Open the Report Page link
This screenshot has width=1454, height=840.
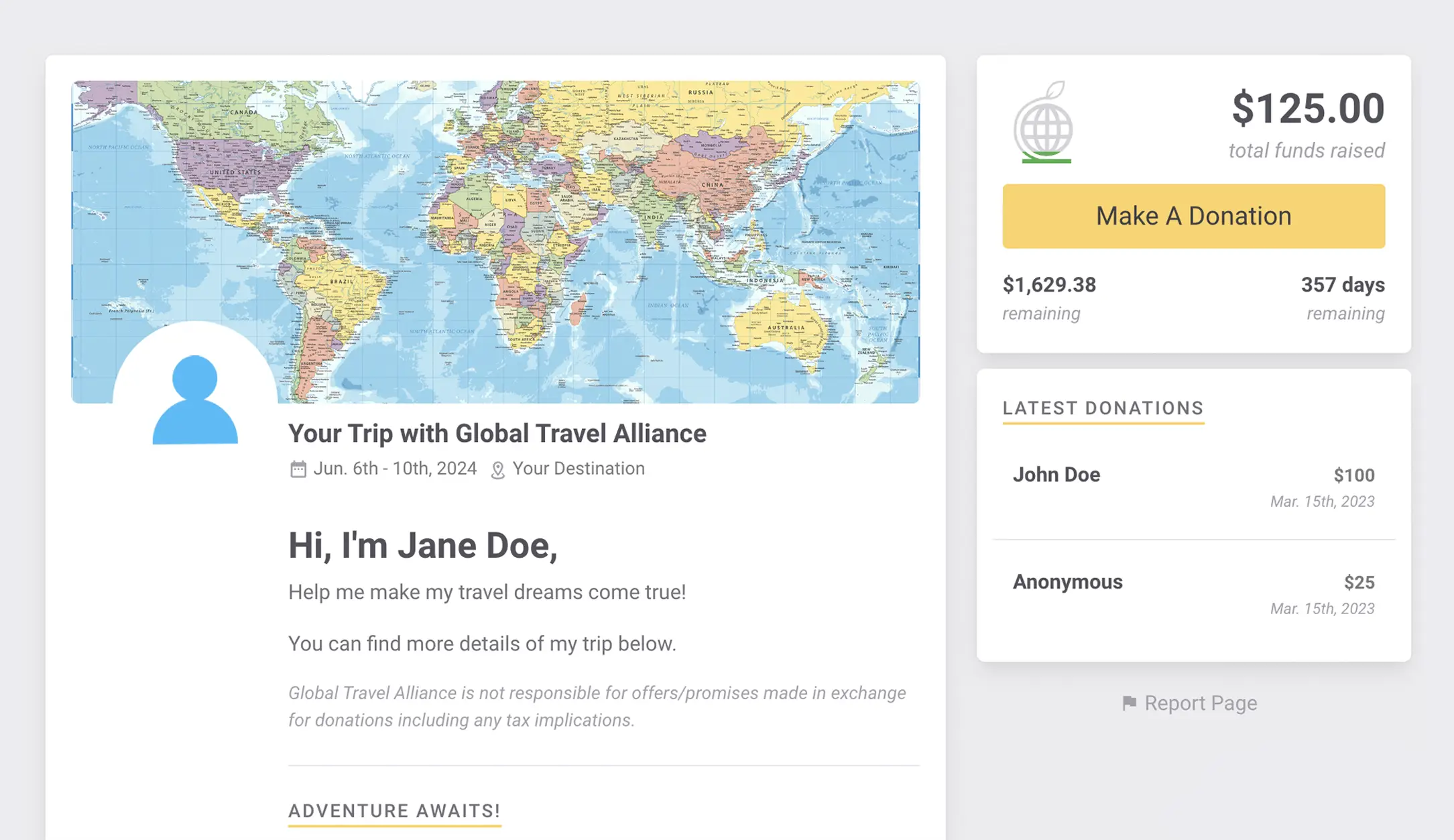pos(1189,703)
